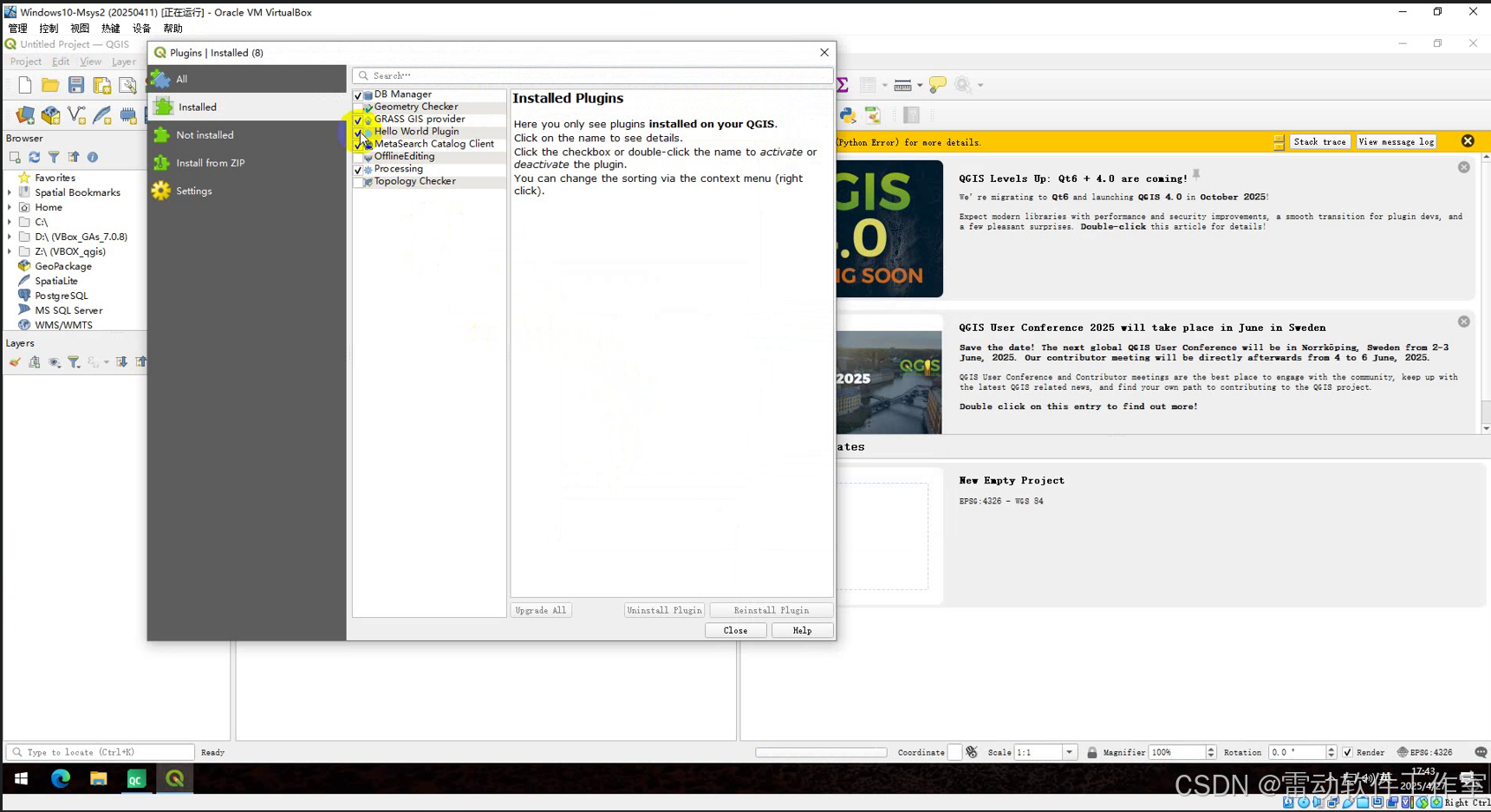This screenshot has height=812, width=1491.
Task: Click the New GeoPackage Layer icon
Action: coord(51,115)
